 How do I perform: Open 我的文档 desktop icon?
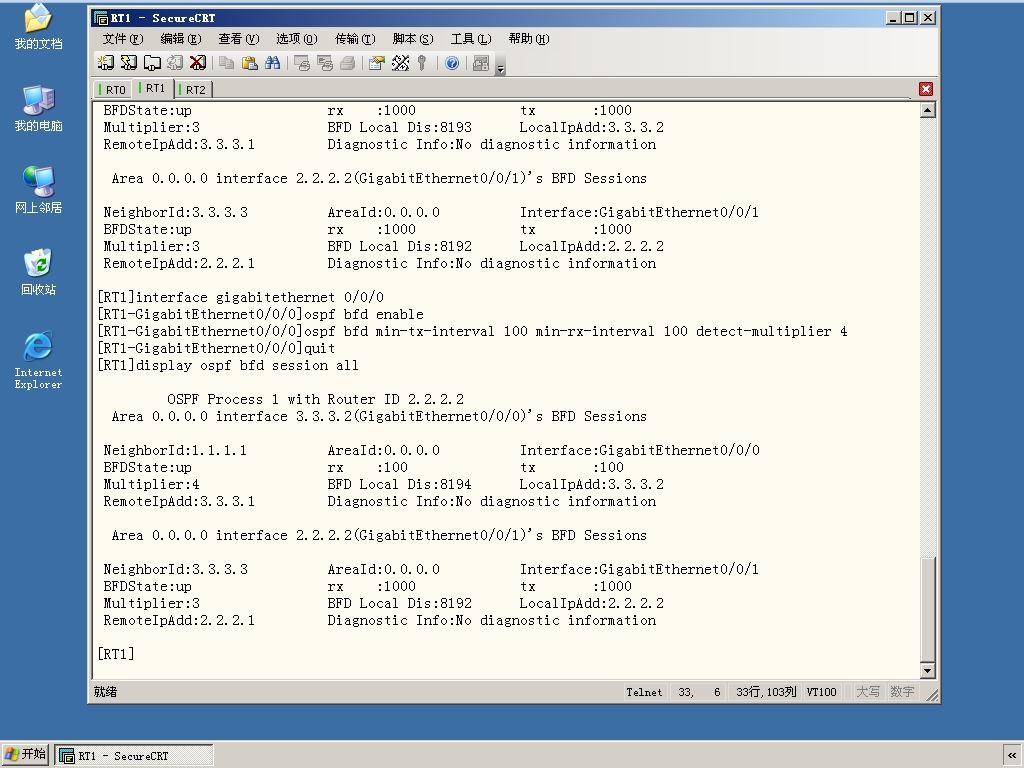(x=38, y=27)
